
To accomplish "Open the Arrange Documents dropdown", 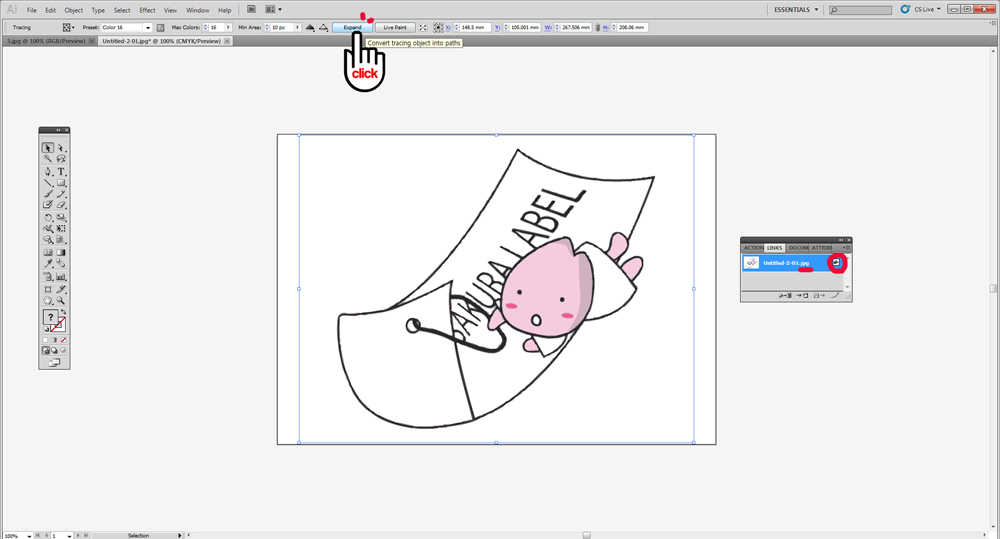I will coord(273,10).
